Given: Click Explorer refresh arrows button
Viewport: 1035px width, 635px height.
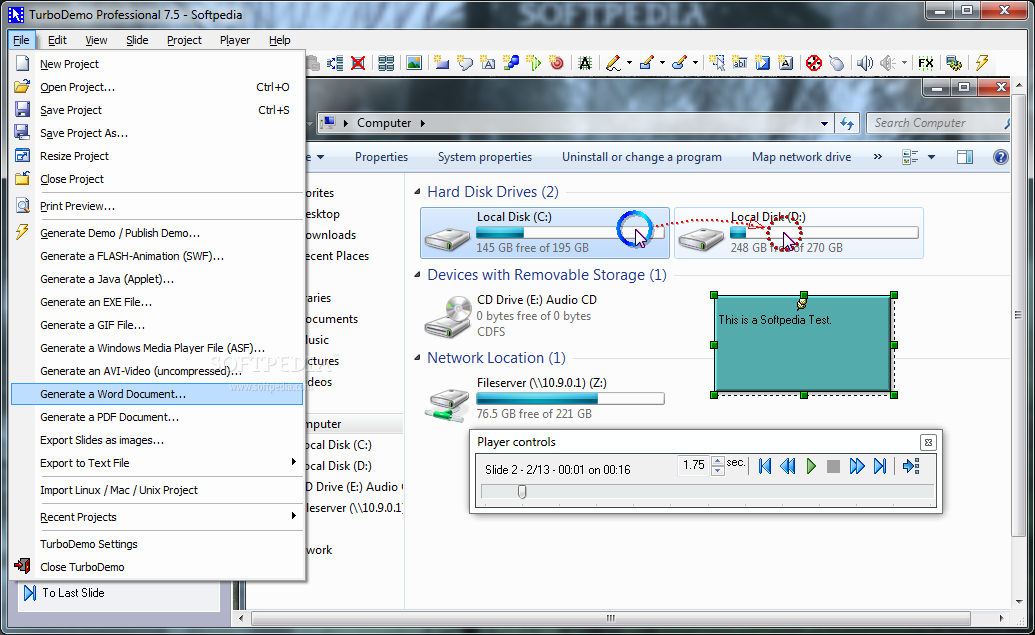Looking at the screenshot, I should (847, 123).
